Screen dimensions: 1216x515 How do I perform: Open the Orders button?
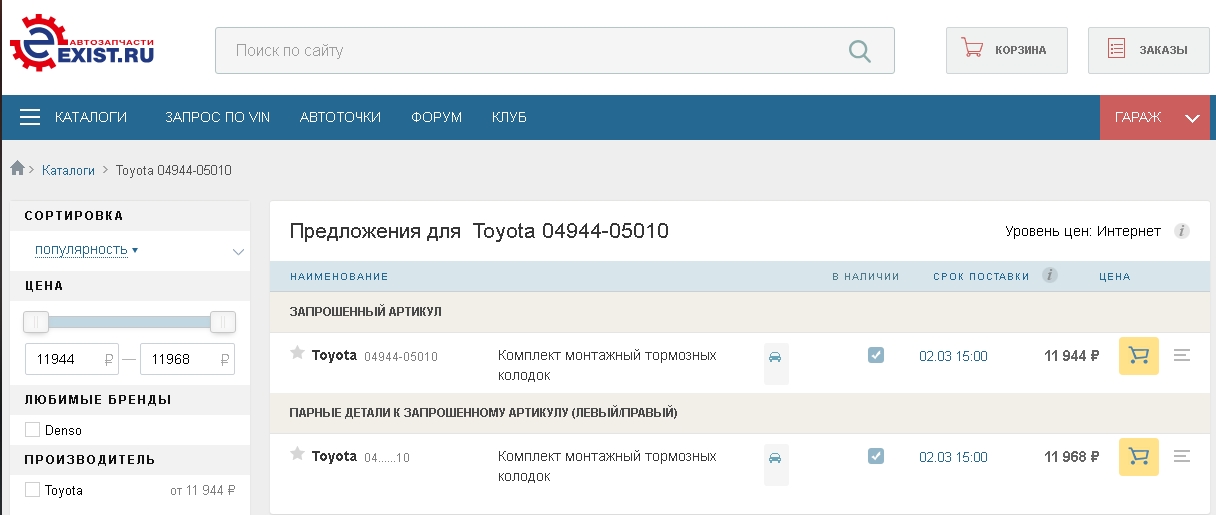point(1148,50)
